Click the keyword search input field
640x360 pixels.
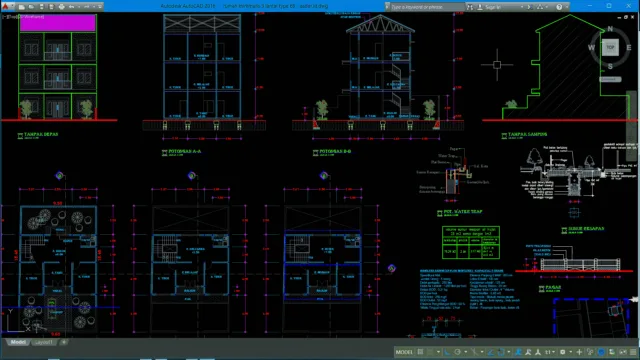coord(427,7)
